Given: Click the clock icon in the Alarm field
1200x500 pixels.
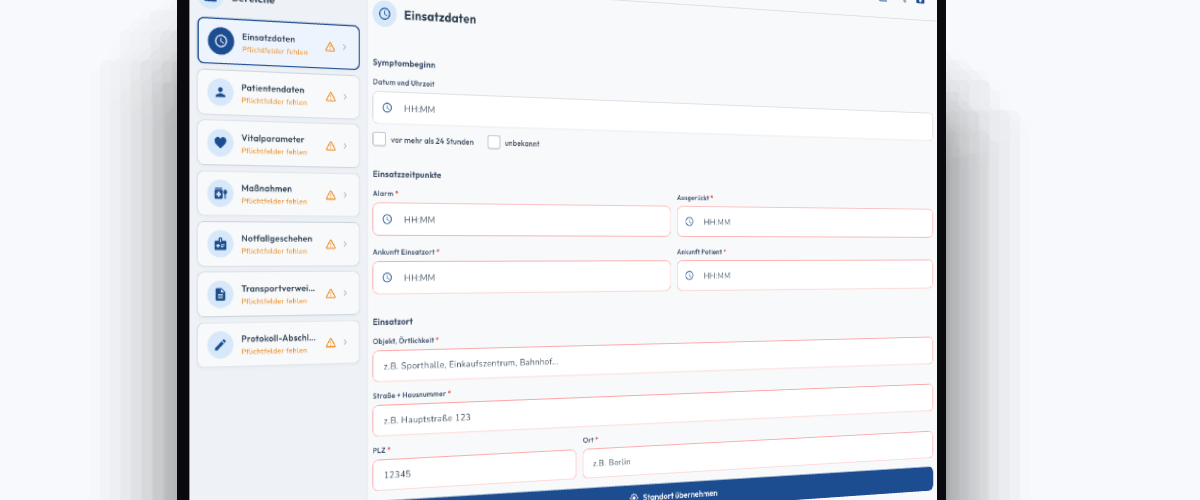Looking at the screenshot, I should [x=387, y=219].
